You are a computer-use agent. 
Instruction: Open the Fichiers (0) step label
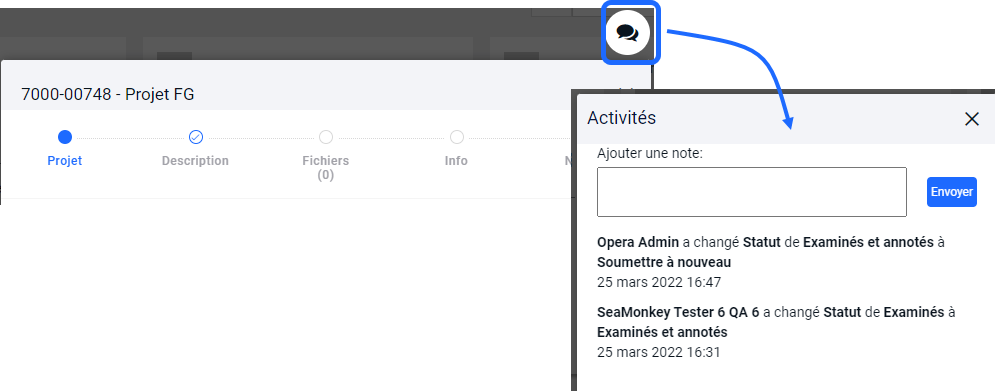point(326,168)
